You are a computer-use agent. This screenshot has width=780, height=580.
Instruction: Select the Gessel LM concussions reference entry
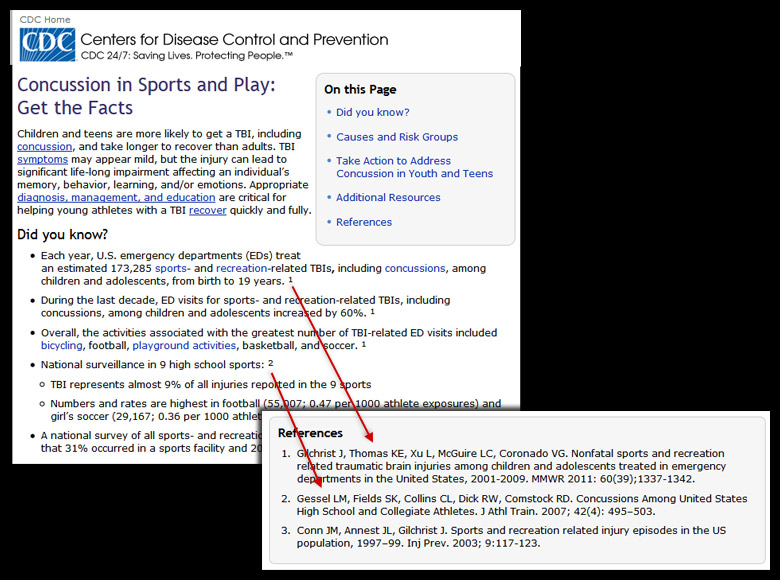[x=520, y=505]
